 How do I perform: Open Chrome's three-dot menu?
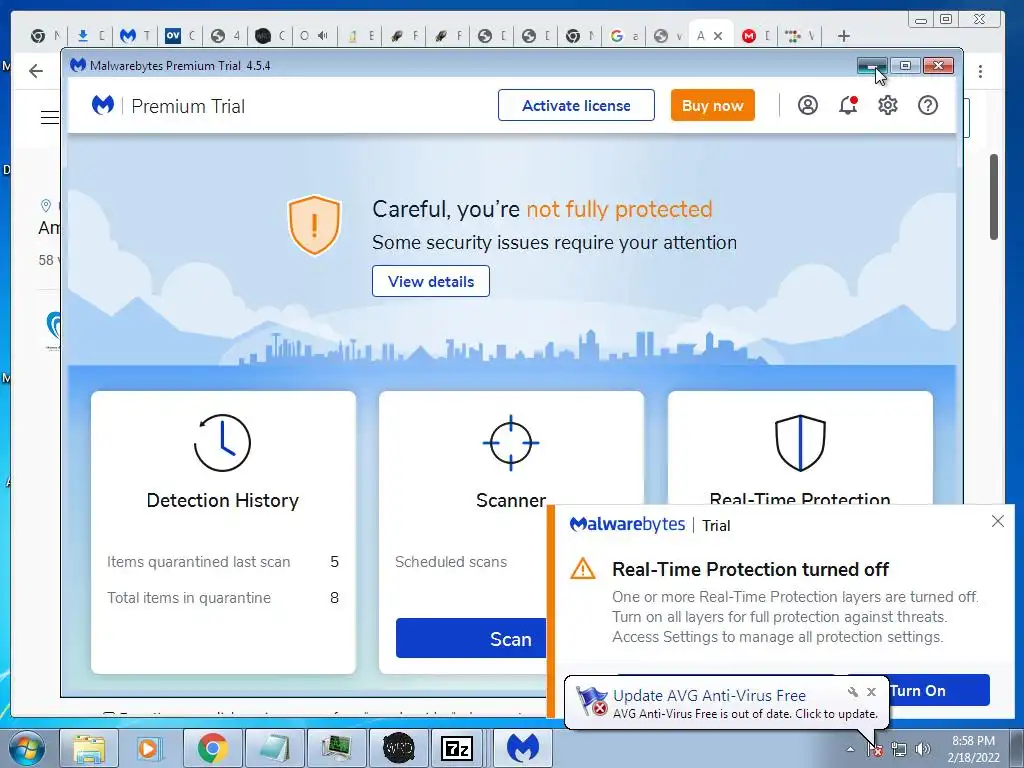tap(980, 71)
